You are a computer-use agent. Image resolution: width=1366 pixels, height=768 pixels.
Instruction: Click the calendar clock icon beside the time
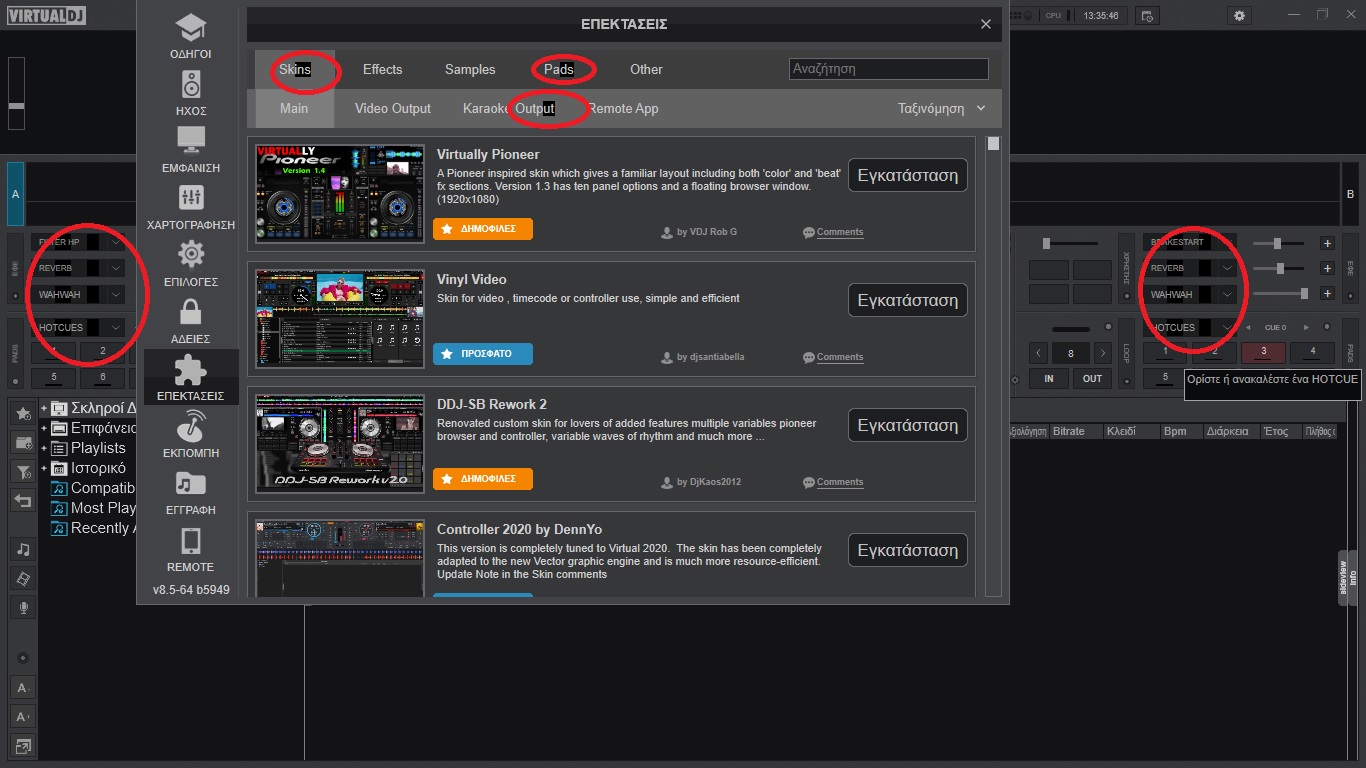(x=1147, y=15)
